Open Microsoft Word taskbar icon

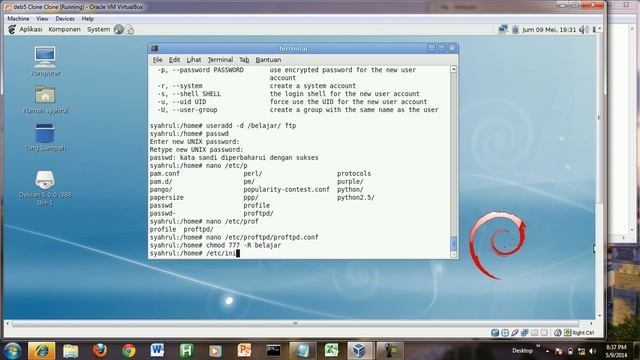point(158,351)
